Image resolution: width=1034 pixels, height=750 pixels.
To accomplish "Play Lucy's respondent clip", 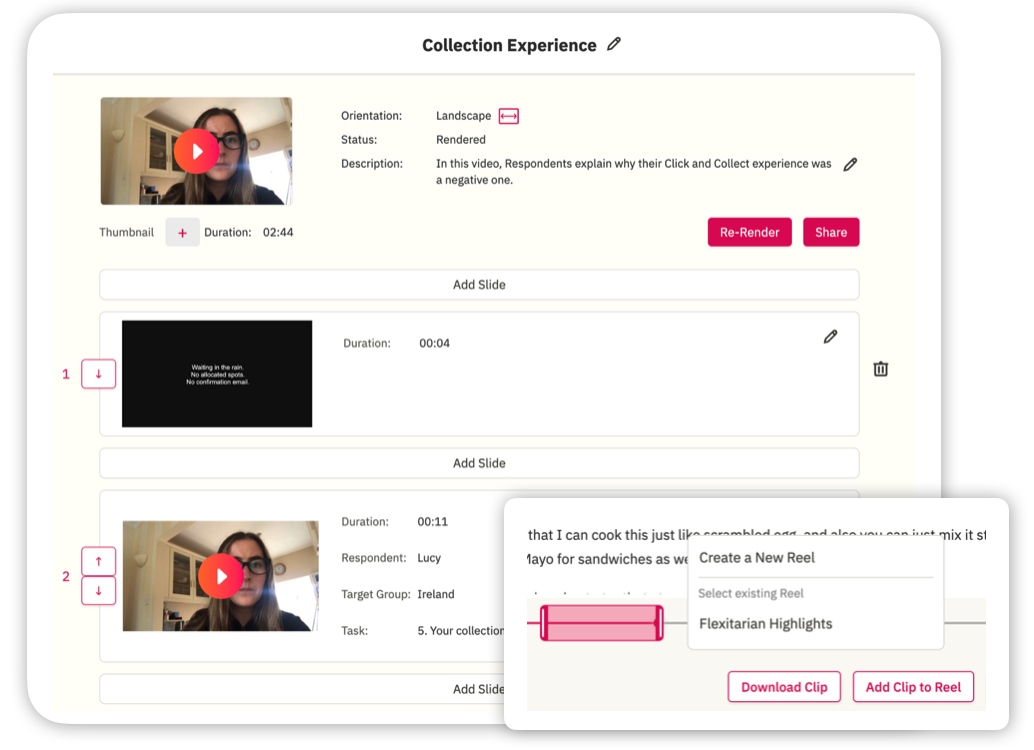I will point(221,576).
